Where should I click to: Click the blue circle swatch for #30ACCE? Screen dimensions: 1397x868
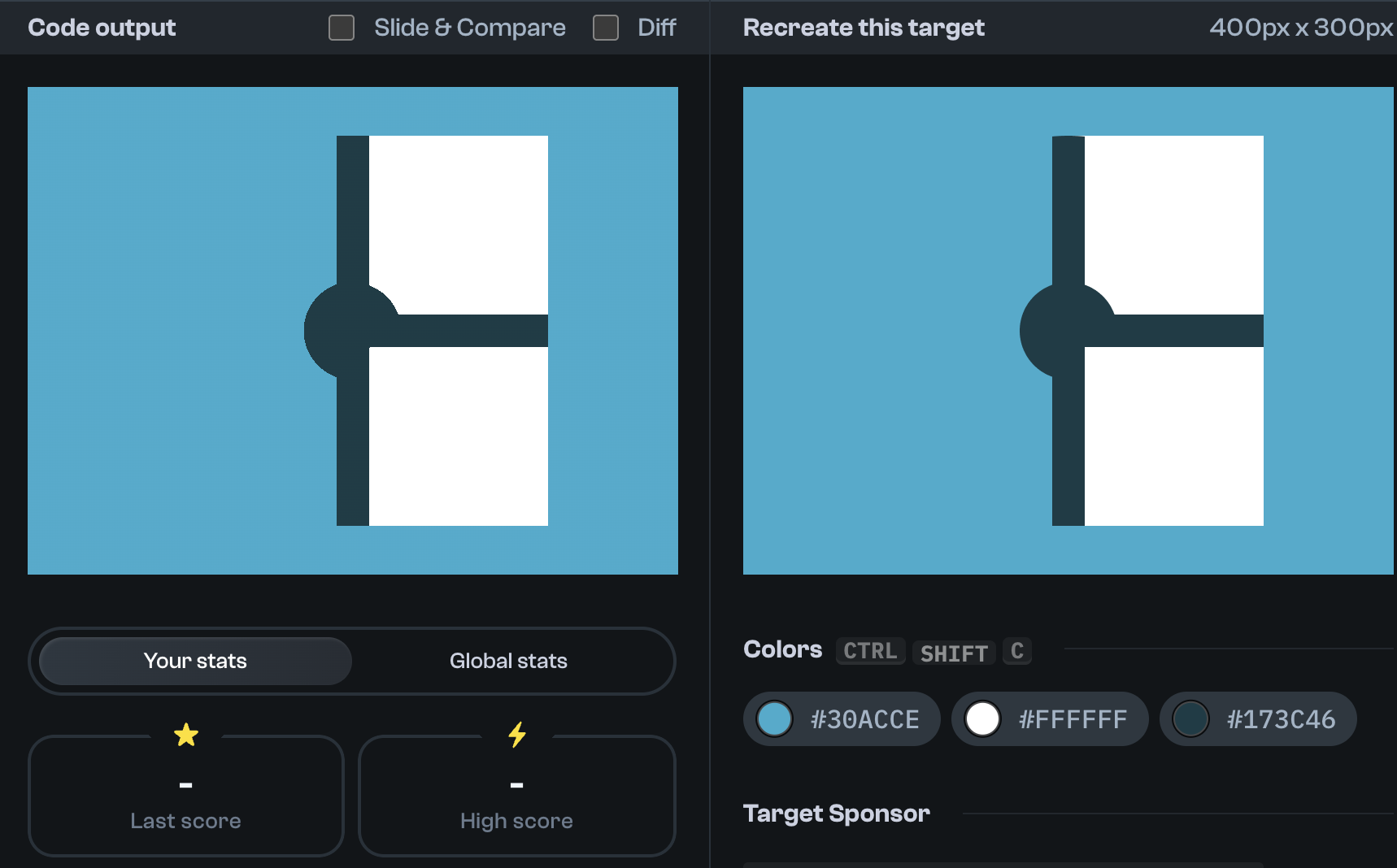[774, 719]
